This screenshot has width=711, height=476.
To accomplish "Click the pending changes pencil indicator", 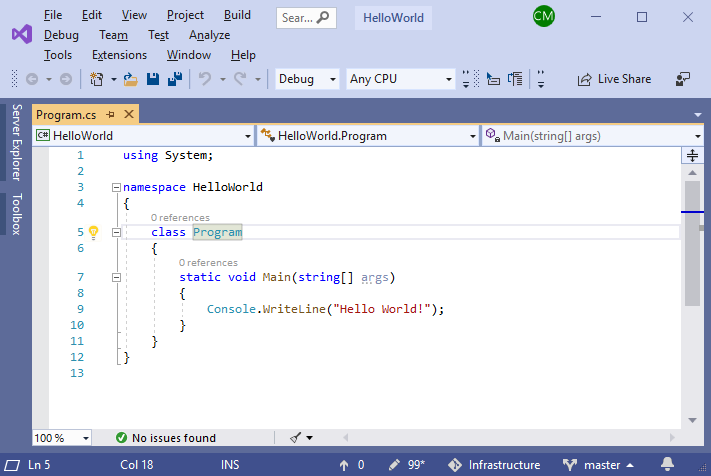I will point(407,465).
